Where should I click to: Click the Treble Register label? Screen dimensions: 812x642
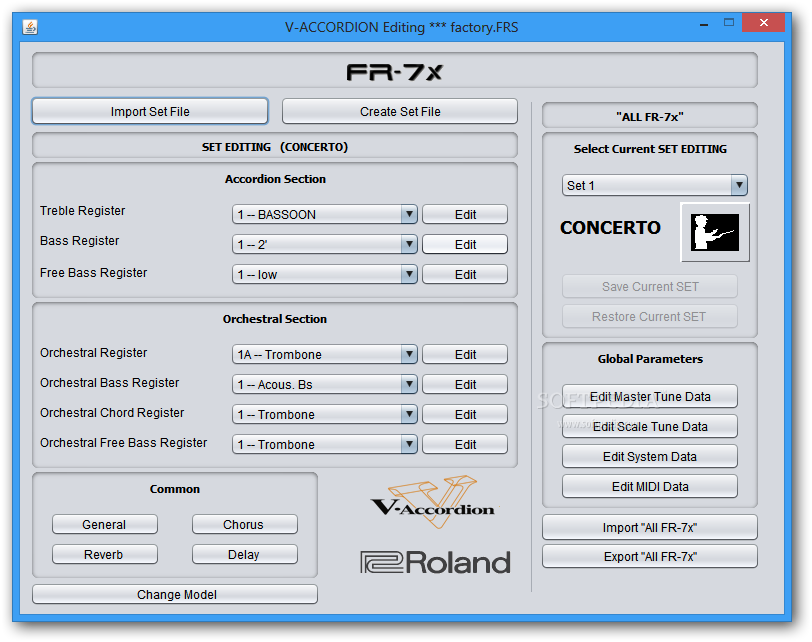[82, 211]
